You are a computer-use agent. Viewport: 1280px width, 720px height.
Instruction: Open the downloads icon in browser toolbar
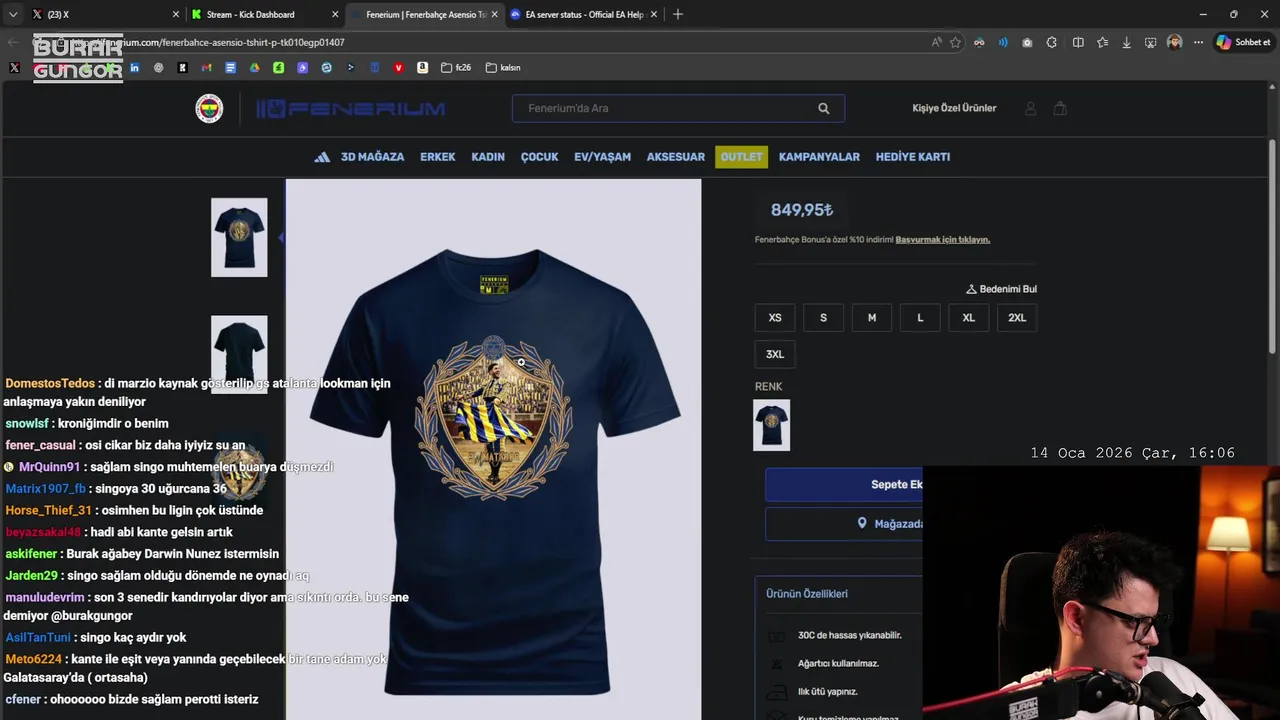coord(1127,42)
